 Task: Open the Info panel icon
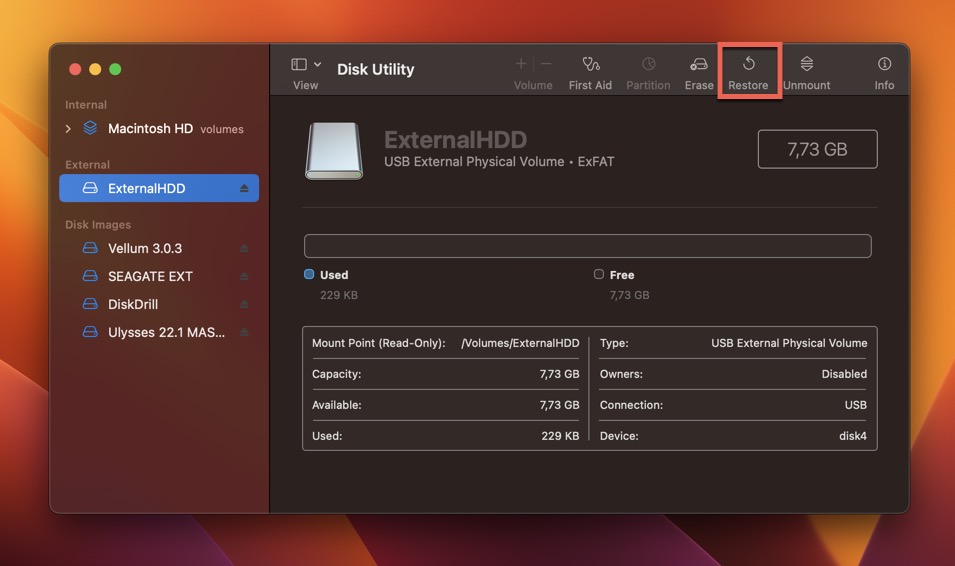(x=884, y=64)
